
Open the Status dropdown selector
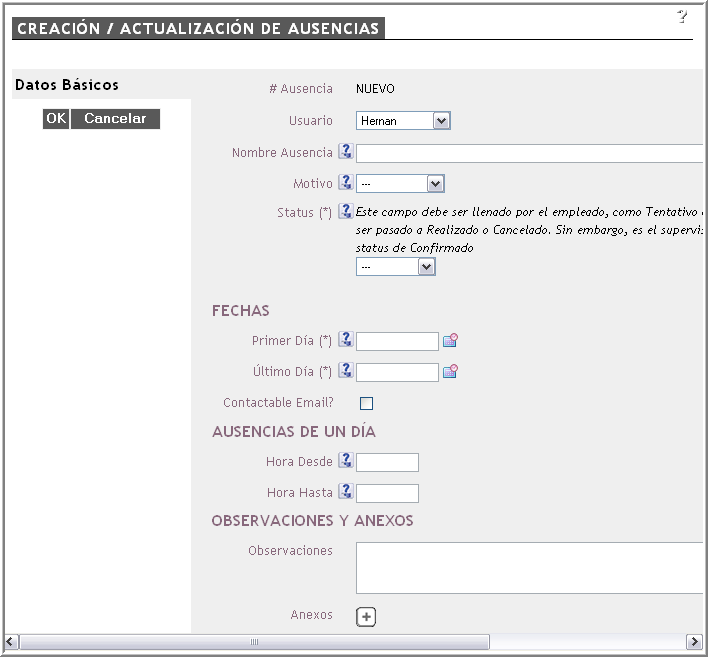coord(396,267)
